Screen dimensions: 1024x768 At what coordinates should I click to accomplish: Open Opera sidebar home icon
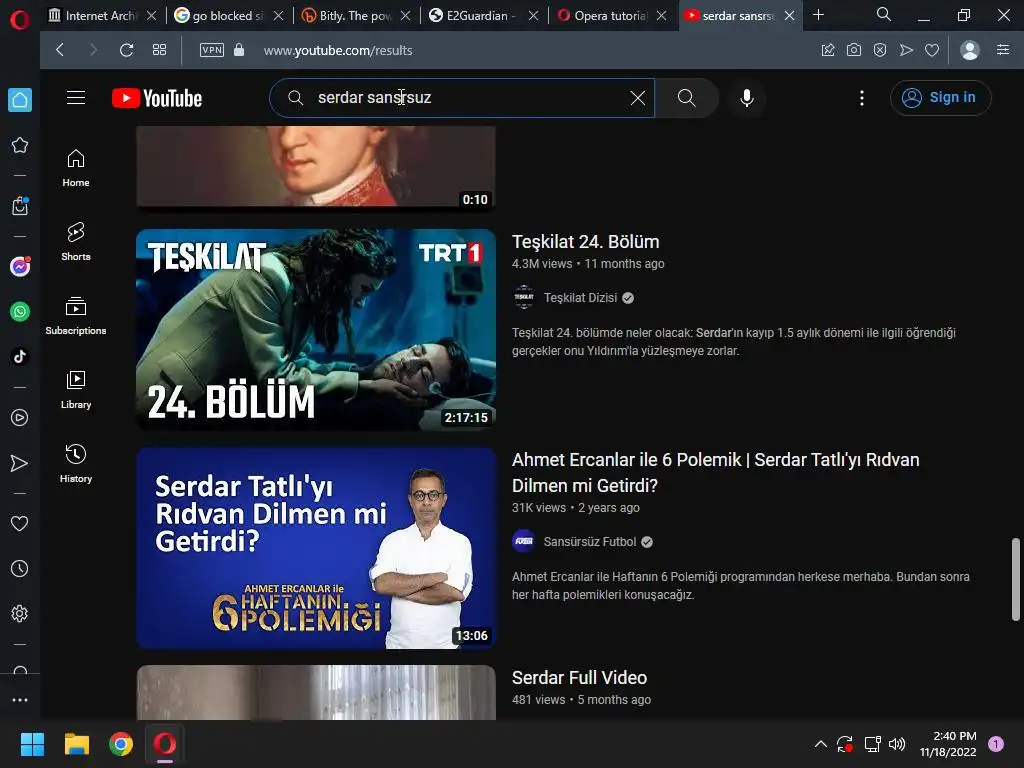[x=20, y=100]
